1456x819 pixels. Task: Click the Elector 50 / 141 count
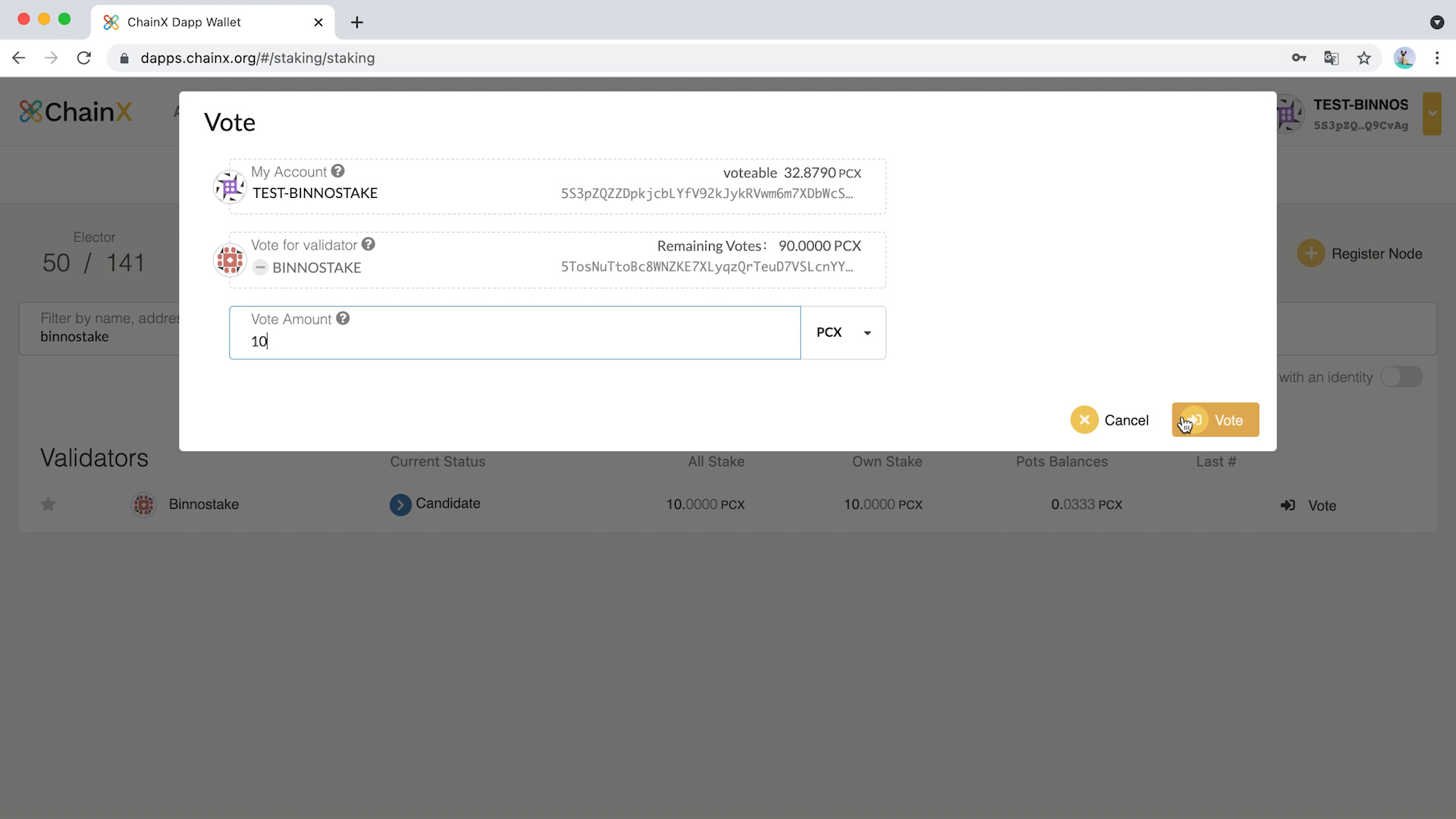tap(94, 262)
